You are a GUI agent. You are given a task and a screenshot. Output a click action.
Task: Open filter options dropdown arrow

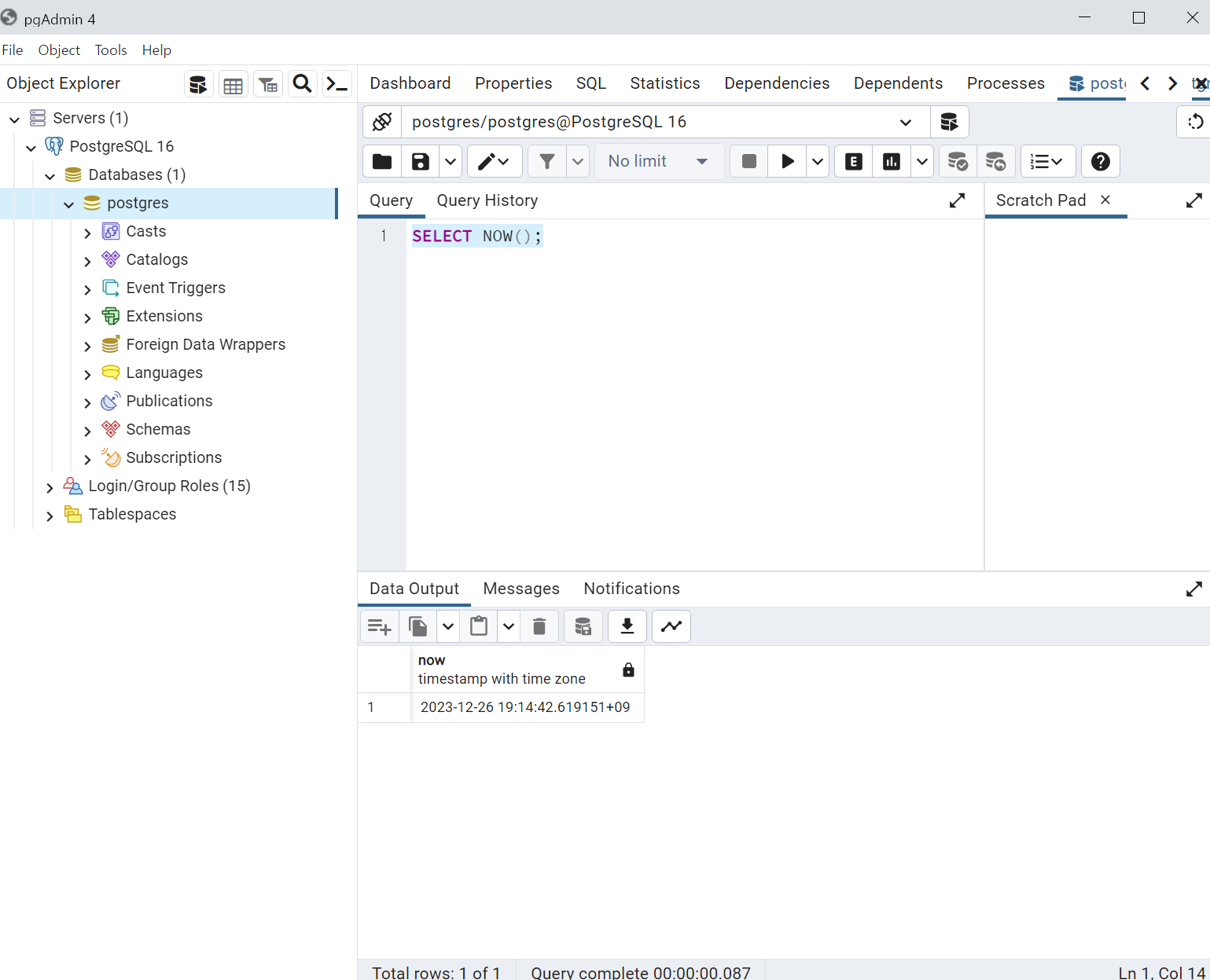pyautogui.click(x=578, y=161)
